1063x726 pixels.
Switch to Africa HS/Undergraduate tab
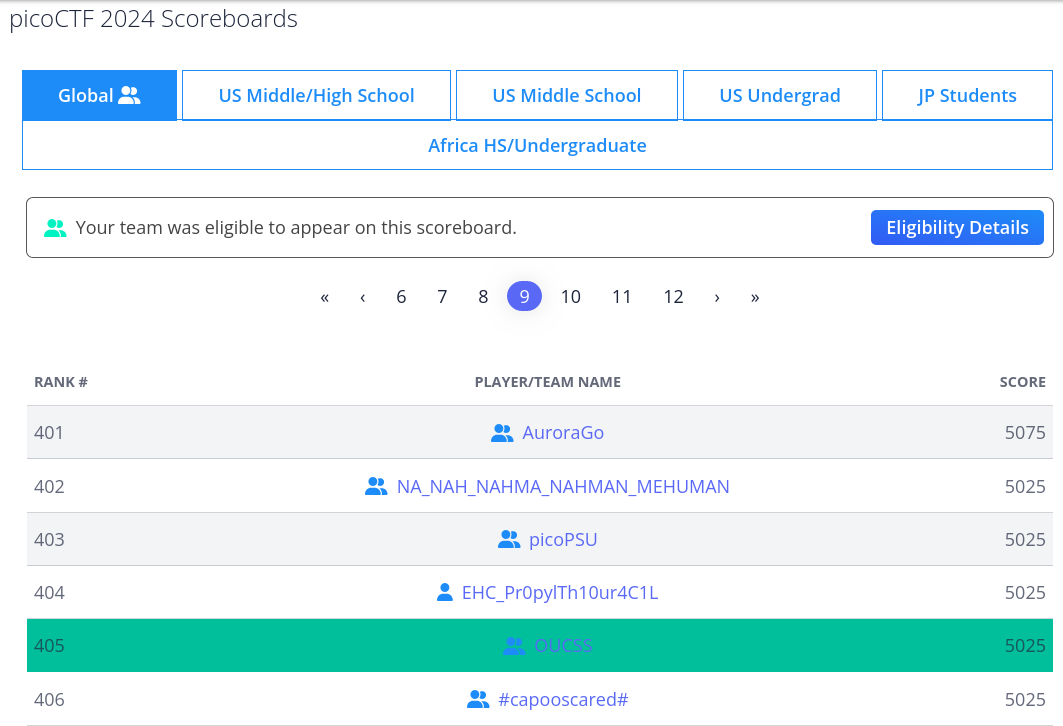(538, 146)
